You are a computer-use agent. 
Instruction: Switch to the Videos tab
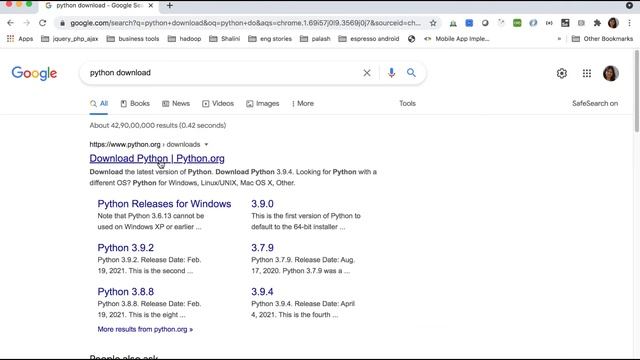[218, 104]
